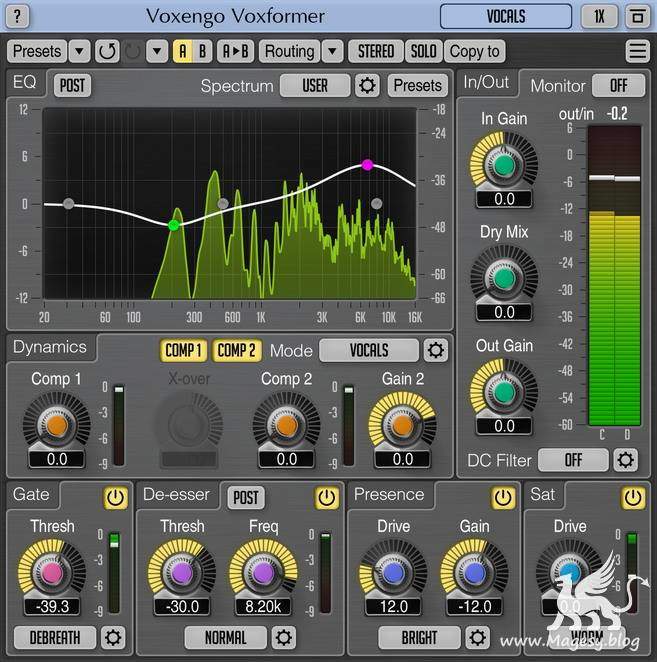Open Gate DEBREATH settings gear

click(x=113, y=637)
